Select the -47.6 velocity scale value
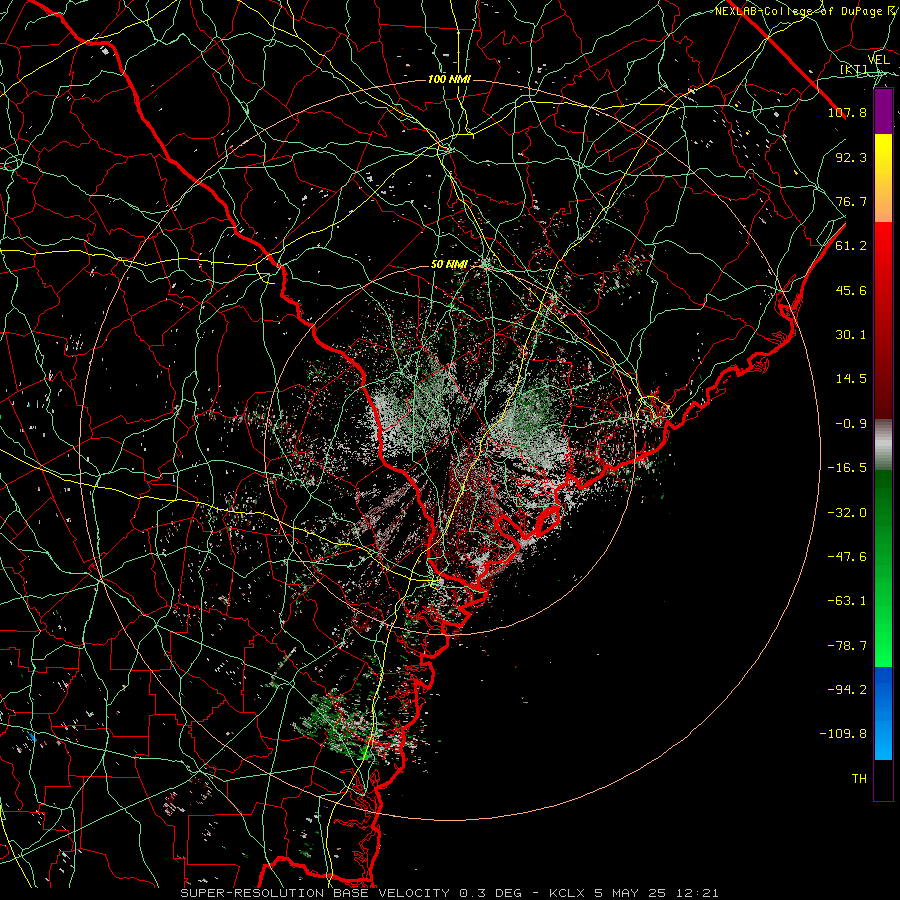This screenshot has width=900, height=900. 847,557
